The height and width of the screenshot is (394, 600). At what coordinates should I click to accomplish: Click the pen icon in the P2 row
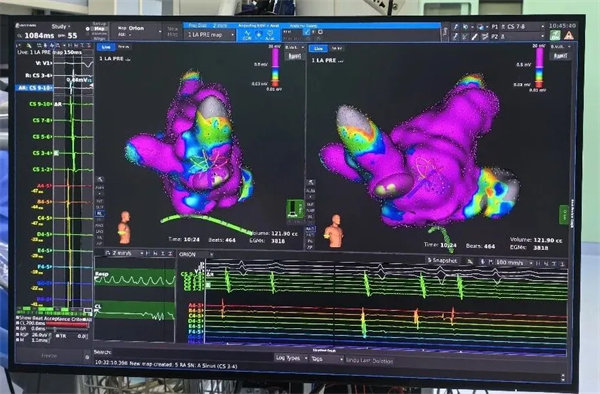456,37
